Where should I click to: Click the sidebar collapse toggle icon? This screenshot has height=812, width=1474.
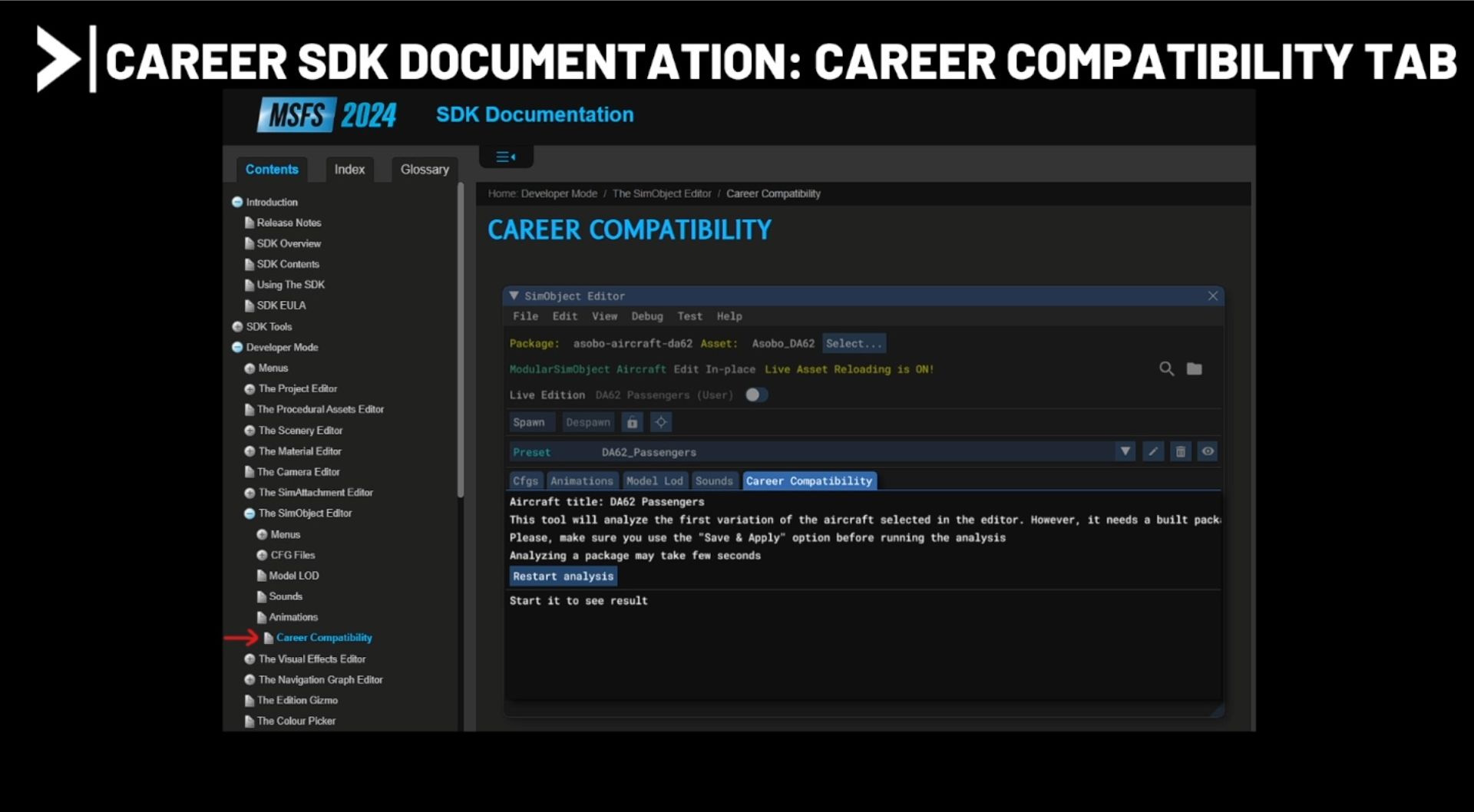click(505, 157)
